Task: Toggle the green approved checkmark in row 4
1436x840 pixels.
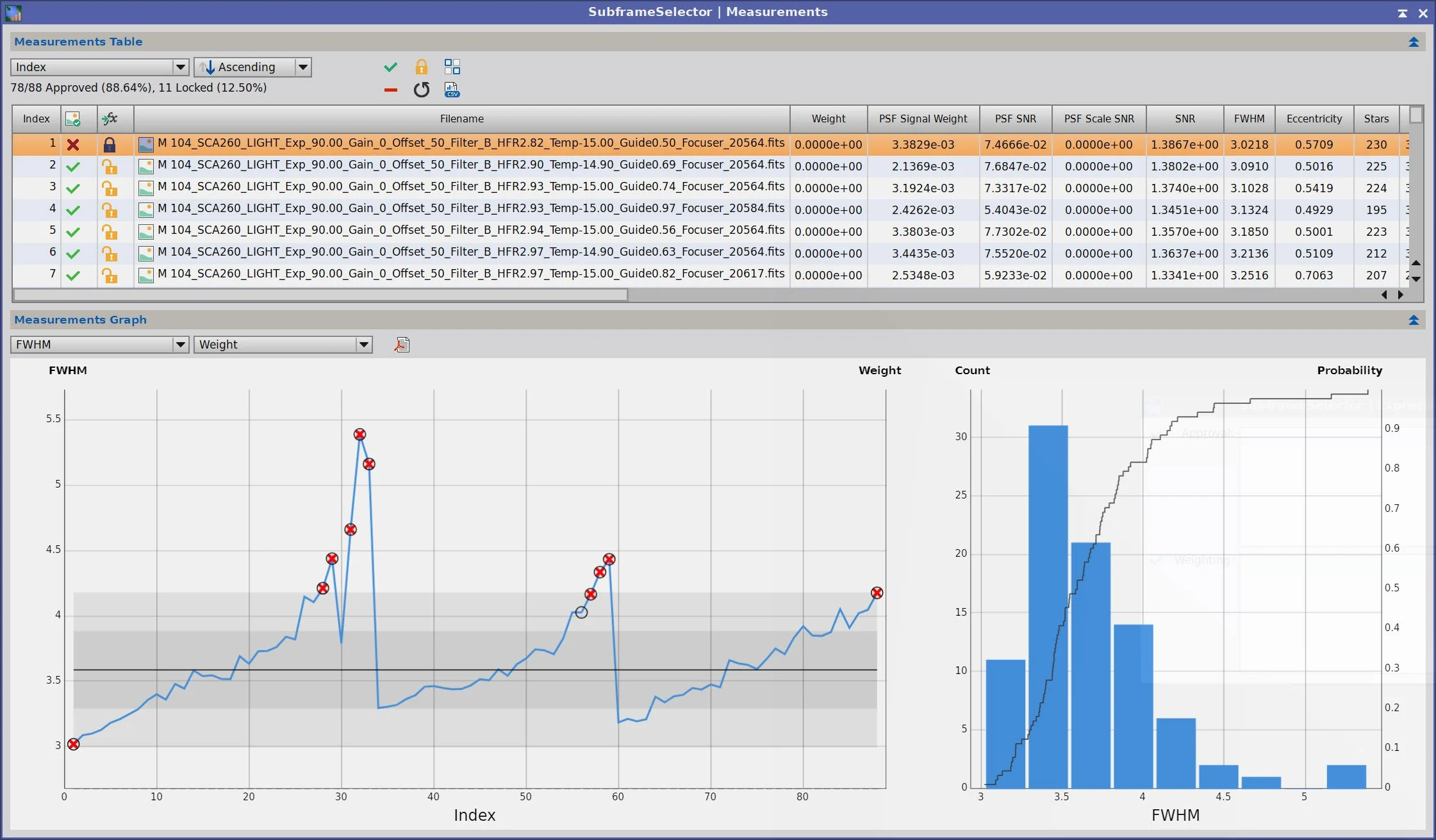Action: pos(73,210)
